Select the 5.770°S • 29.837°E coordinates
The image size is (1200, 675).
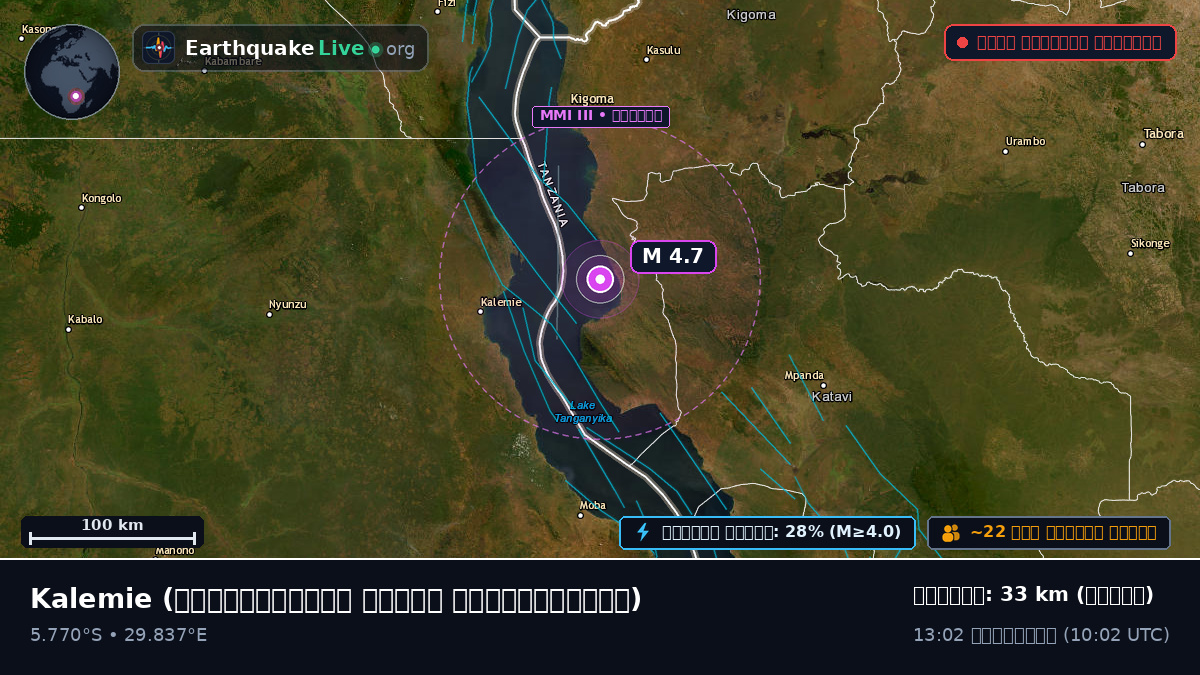pos(119,635)
